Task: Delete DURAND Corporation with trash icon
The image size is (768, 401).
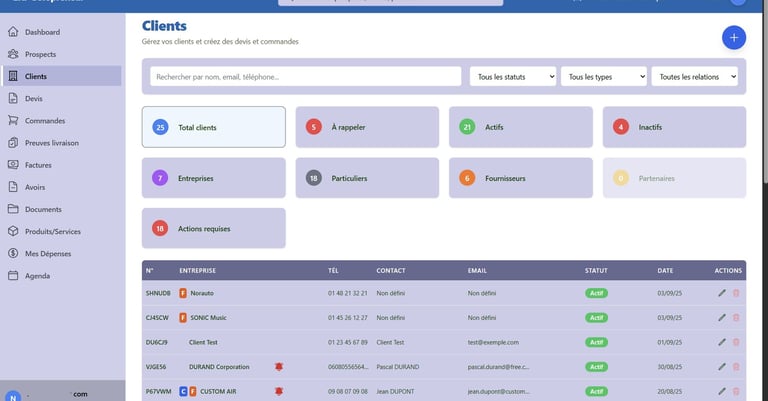Action: point(736,366)
